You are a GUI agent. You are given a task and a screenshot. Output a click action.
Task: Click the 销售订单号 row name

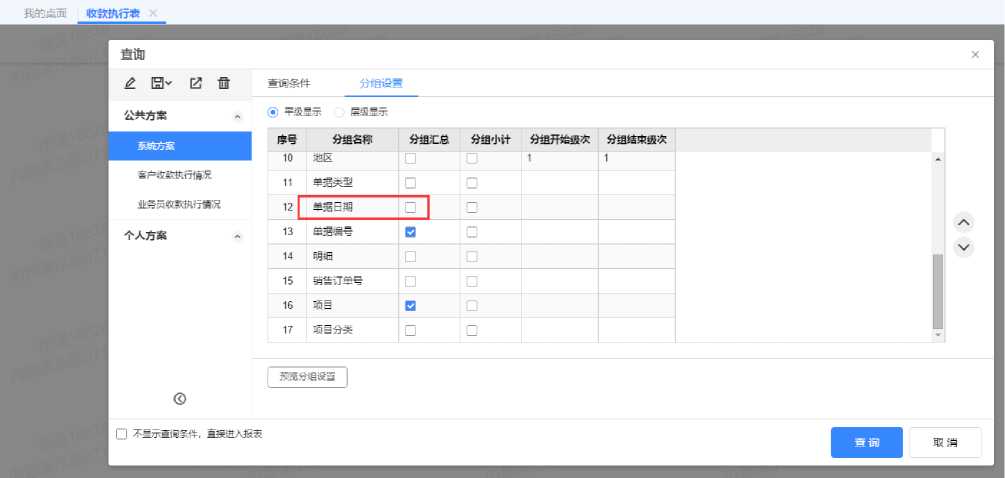338,281
